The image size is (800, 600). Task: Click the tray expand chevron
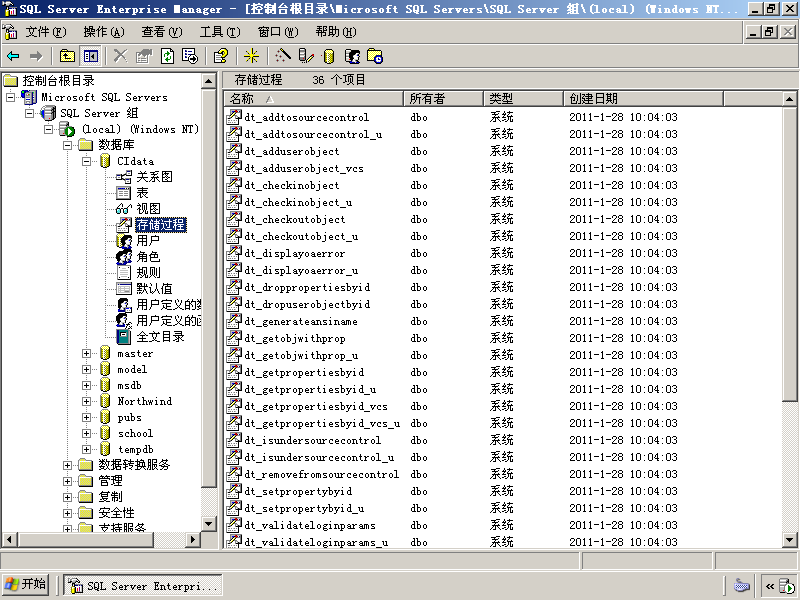pyautogui.click(x=769, y=586)
